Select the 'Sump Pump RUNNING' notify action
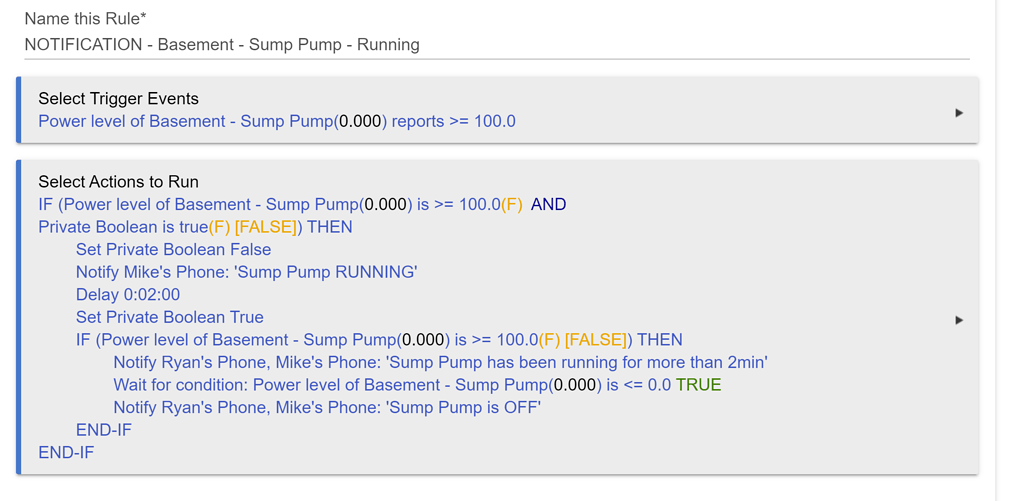The height and width of the screenshot is (501, 1024). click(246, 272)
